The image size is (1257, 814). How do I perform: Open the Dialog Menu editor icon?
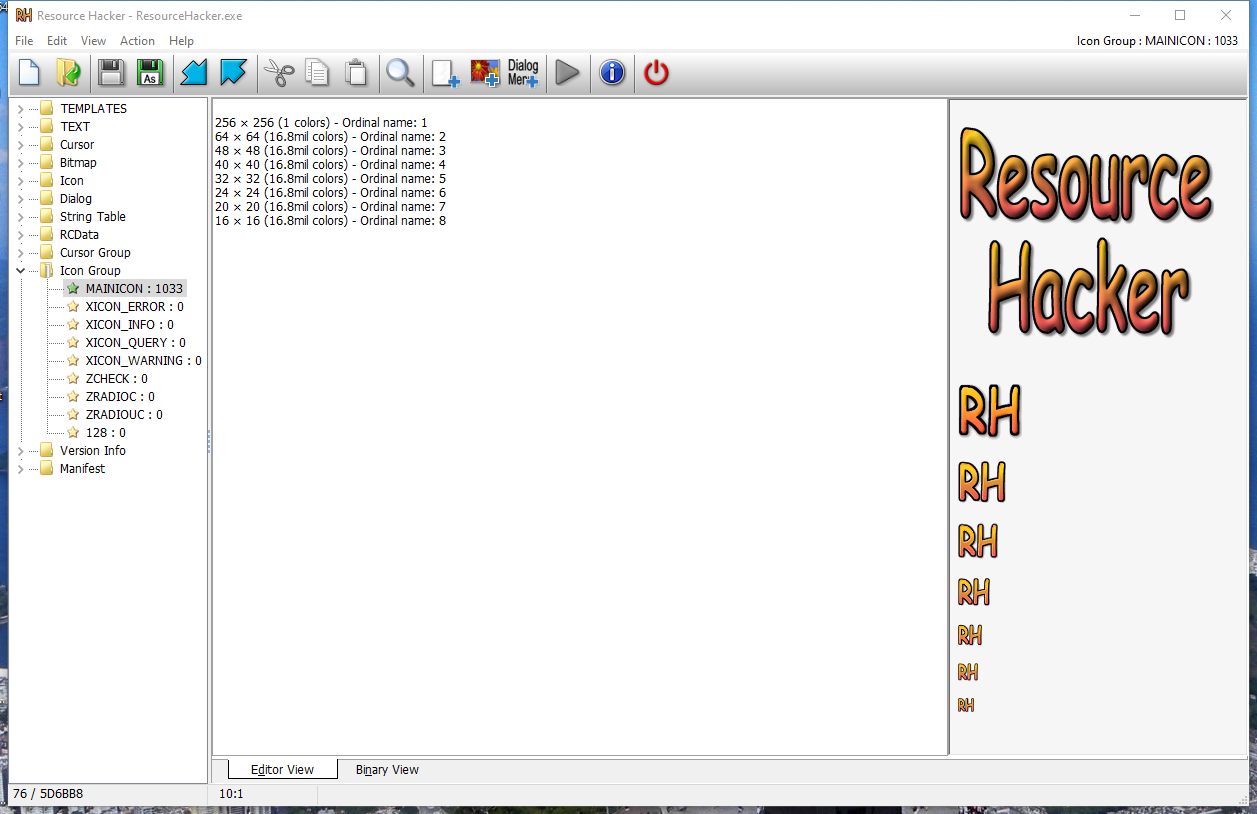coord(523,73)
